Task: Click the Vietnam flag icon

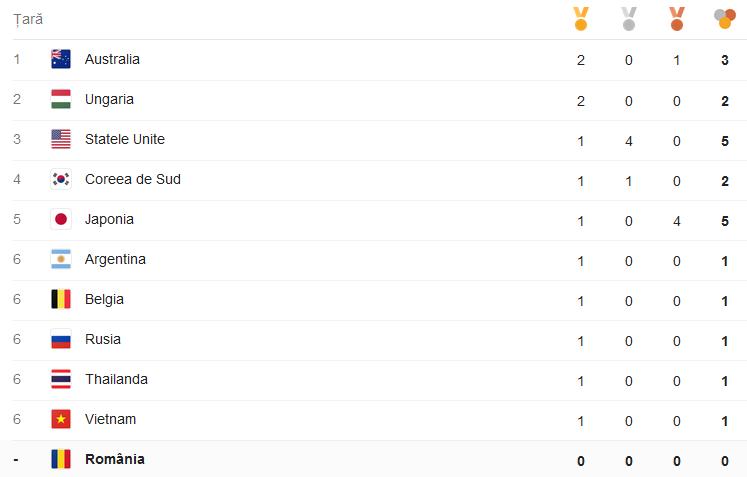Action: (61, 419)
